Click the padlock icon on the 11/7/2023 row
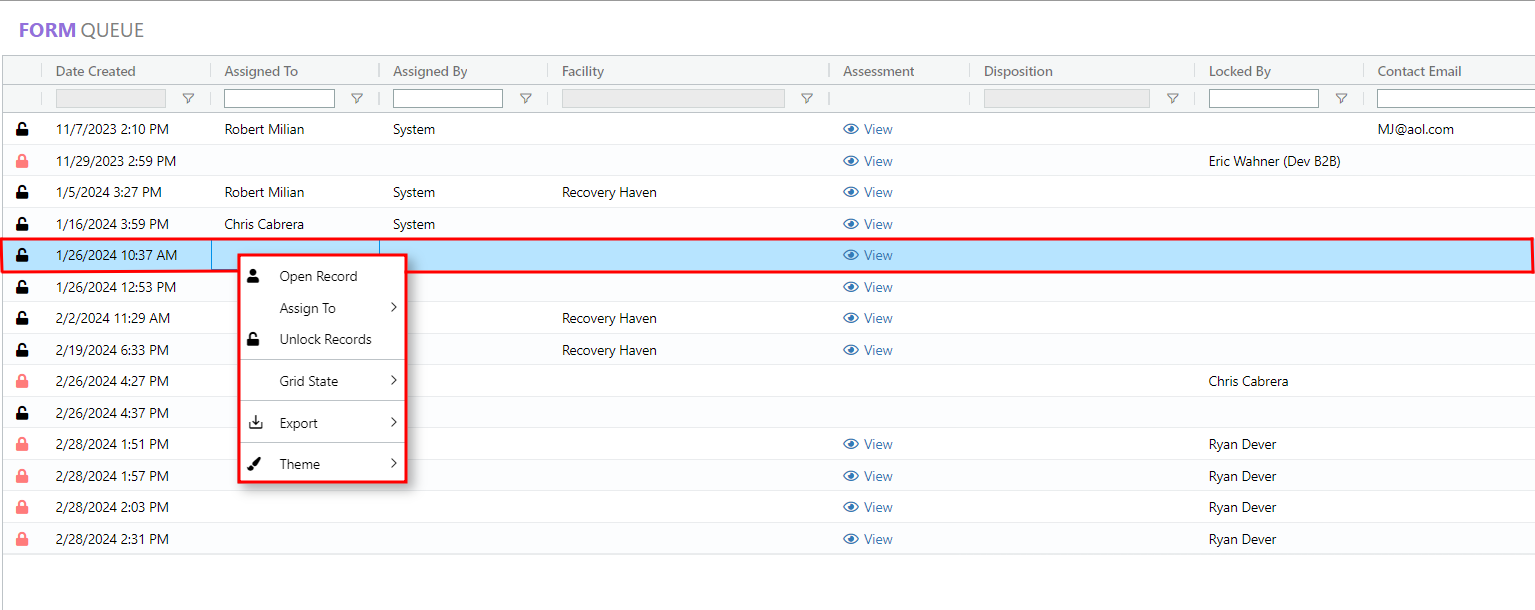1535x610 pixels. coord(22,128)
